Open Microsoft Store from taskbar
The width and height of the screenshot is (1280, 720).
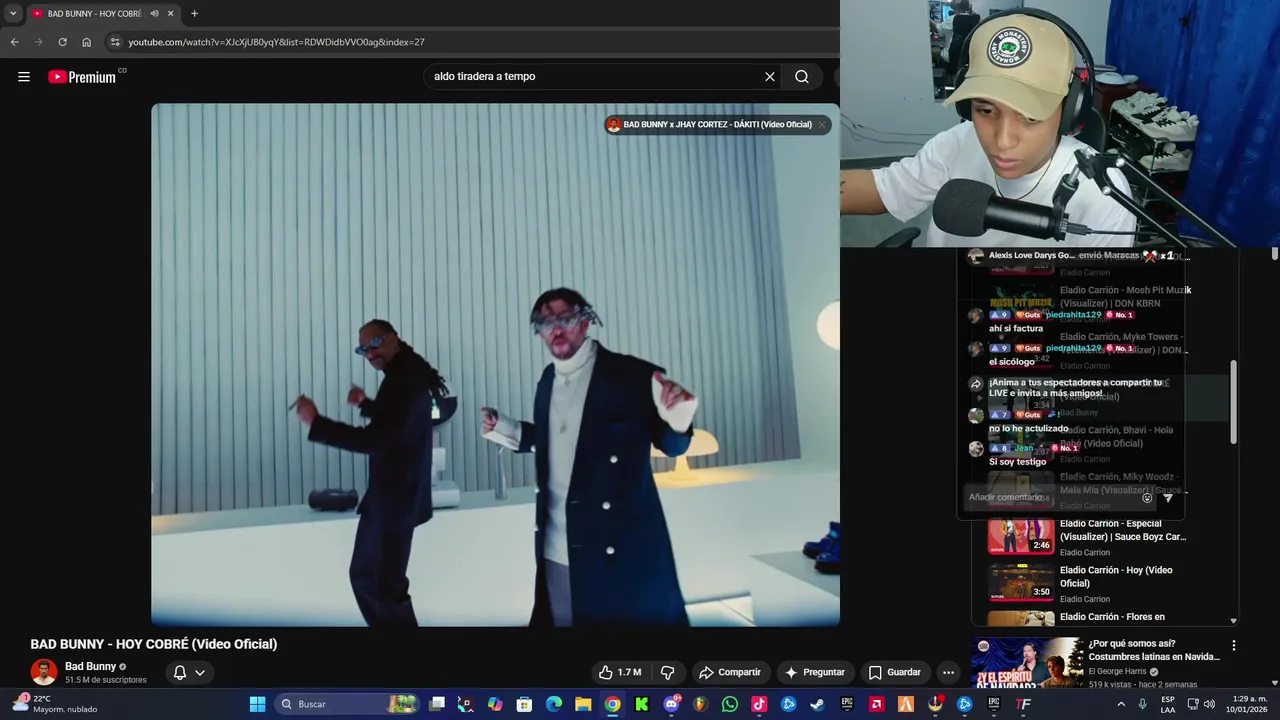(x=524, y=704)
